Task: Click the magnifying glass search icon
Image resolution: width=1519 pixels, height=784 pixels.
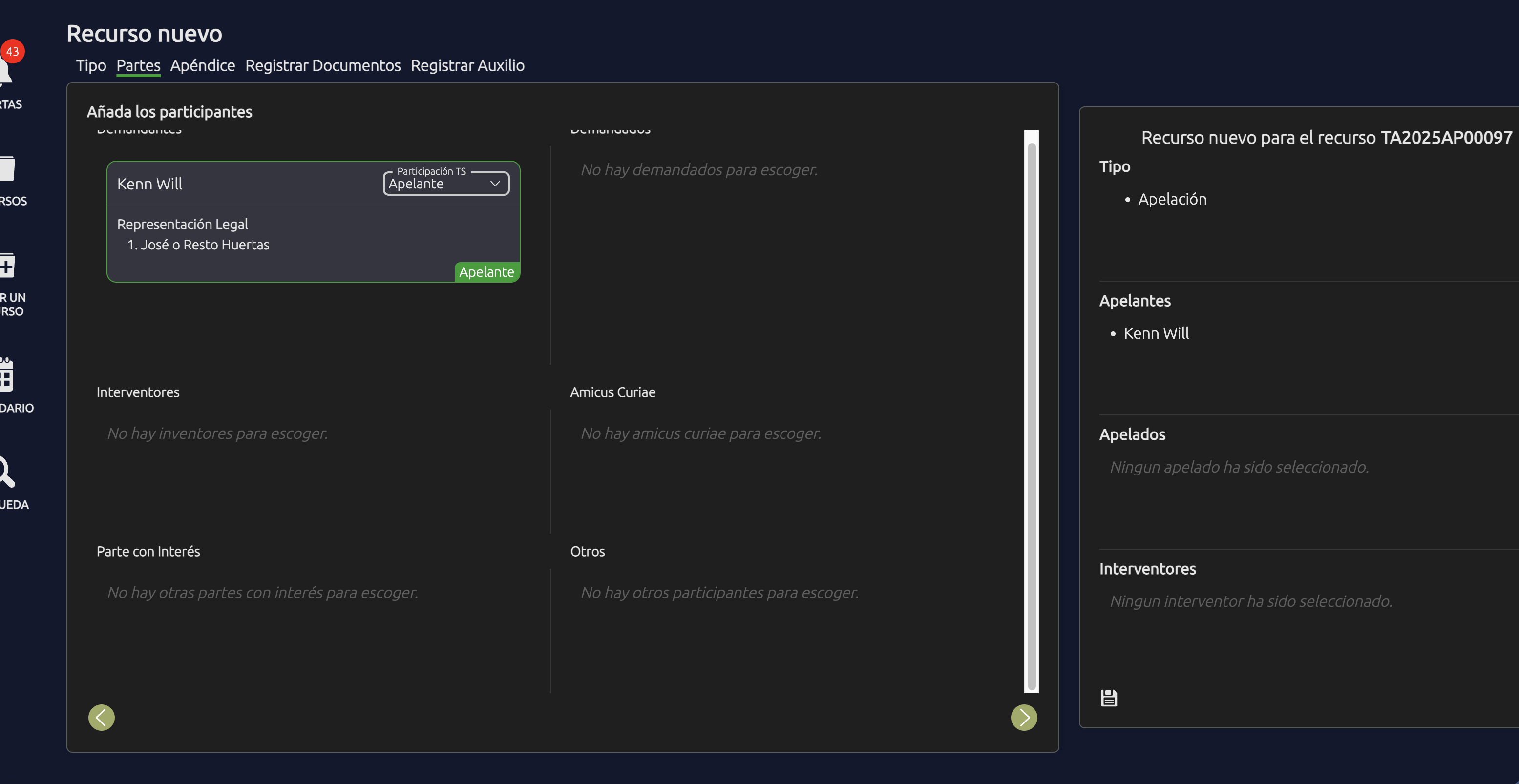Action: coord(6,472)
